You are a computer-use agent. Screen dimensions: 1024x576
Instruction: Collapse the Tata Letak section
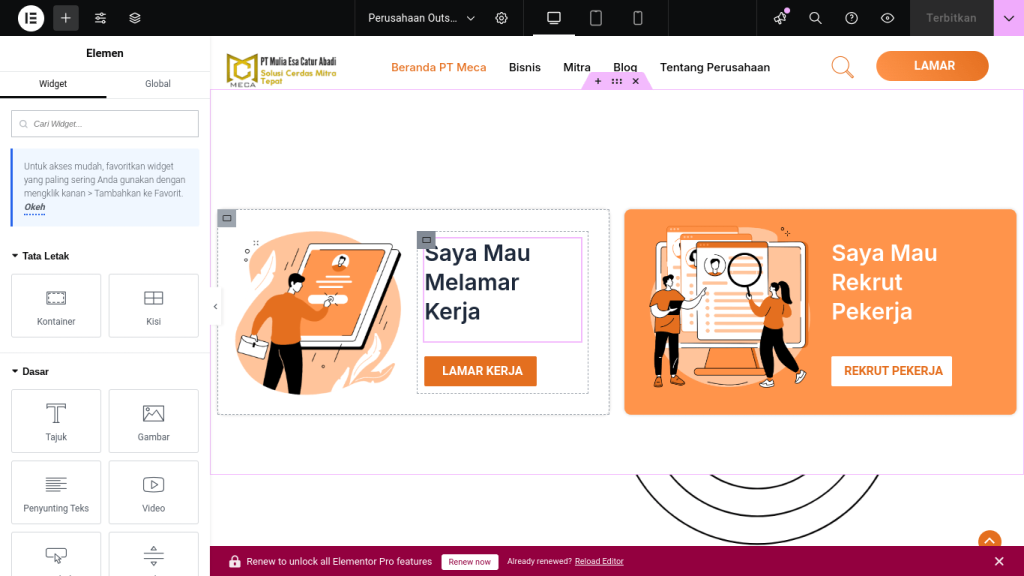[x=40, y=256]
